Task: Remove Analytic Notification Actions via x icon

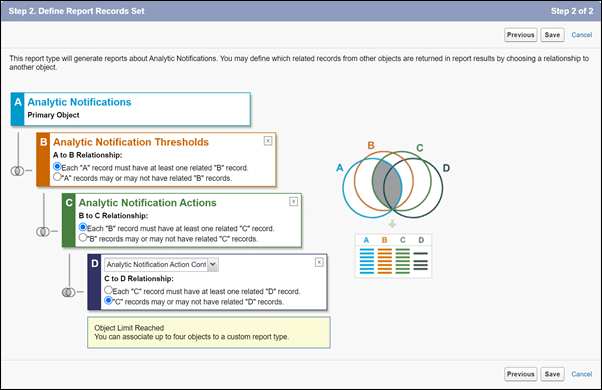Action: pyautogui.click(x=293, y=202)
